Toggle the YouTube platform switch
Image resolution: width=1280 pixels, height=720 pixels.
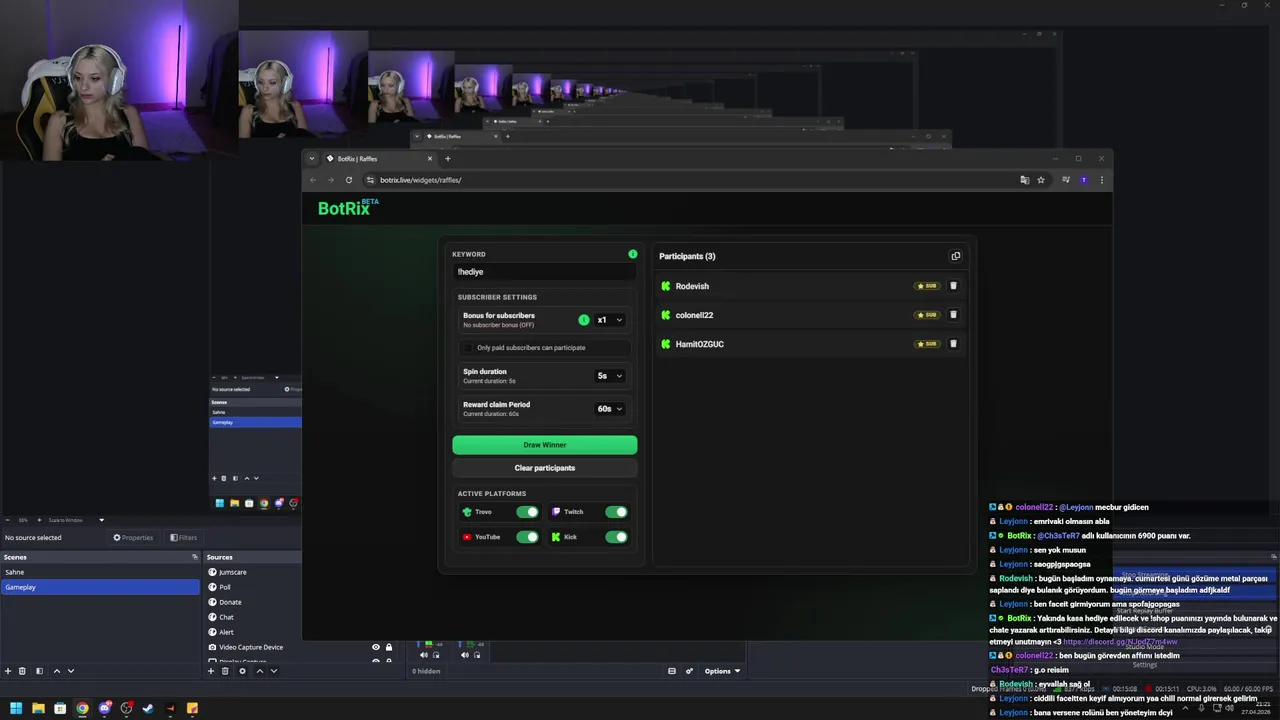click(x=527, y=537)
